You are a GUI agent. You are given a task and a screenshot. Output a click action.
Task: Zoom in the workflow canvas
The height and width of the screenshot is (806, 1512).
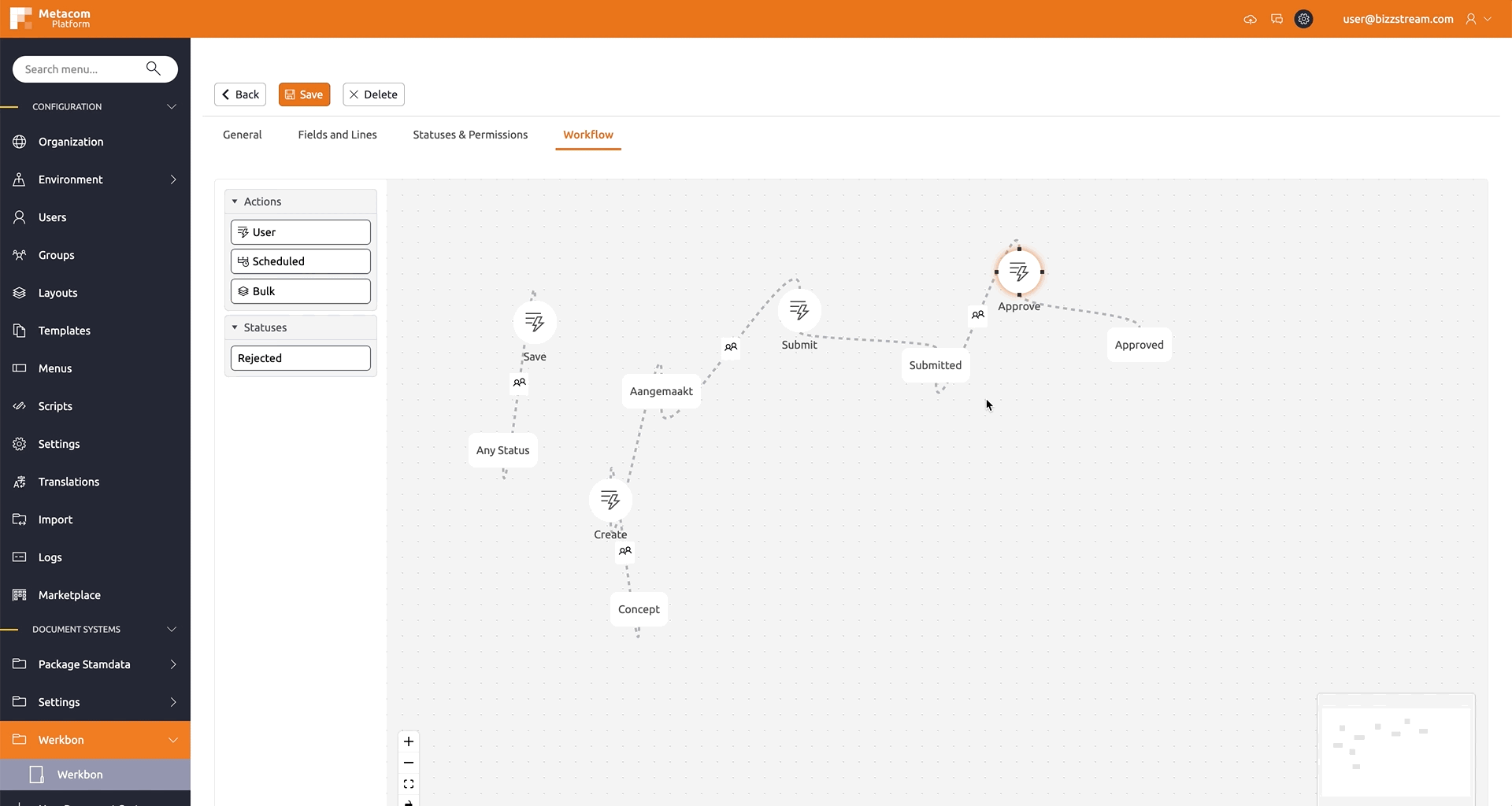coord(409,741)
